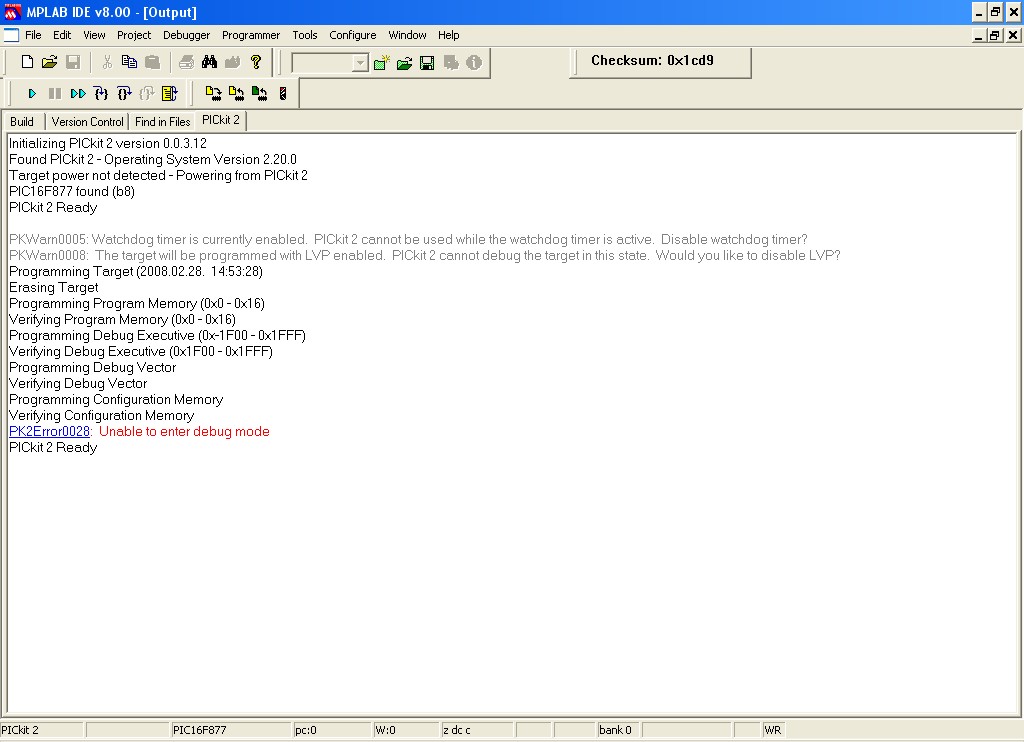Click 'PICkit 2' entry in status bar

pos(41,730)
